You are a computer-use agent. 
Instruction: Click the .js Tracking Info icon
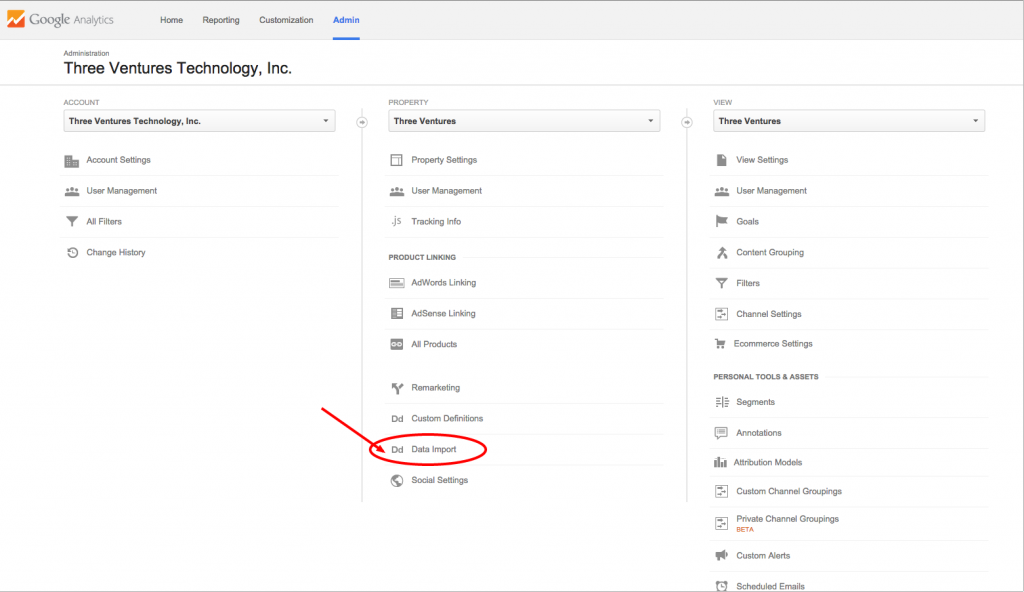pyautogui.click(x=396, y=221)
